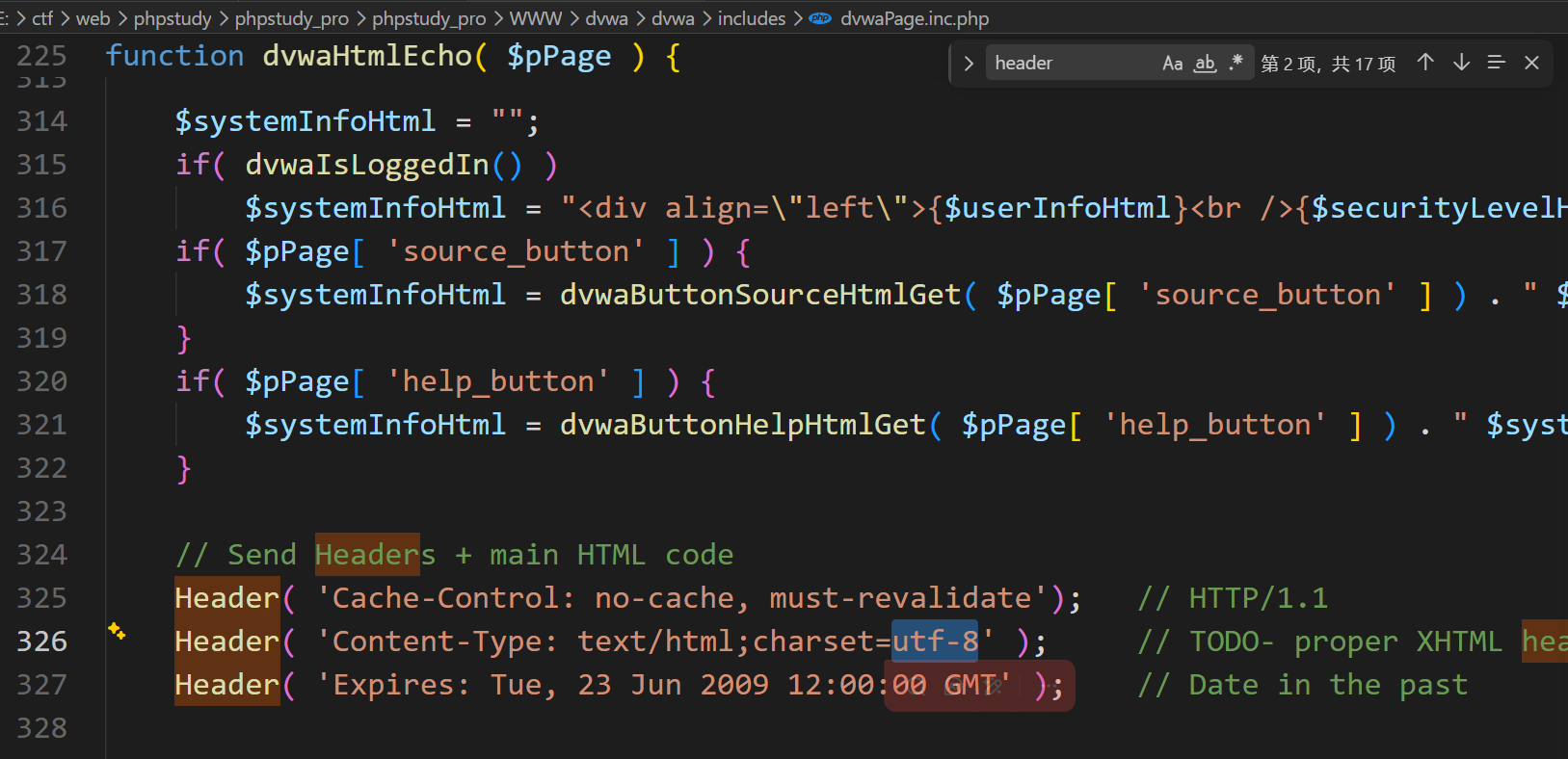Click match count text in find widget

[x=1328, y=64]
